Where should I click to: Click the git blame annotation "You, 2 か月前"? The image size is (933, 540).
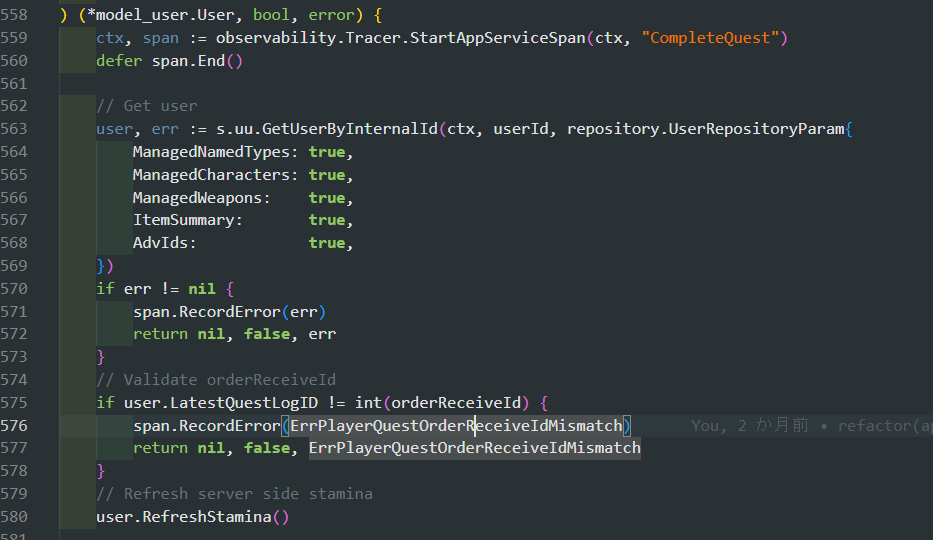(750, 426)
